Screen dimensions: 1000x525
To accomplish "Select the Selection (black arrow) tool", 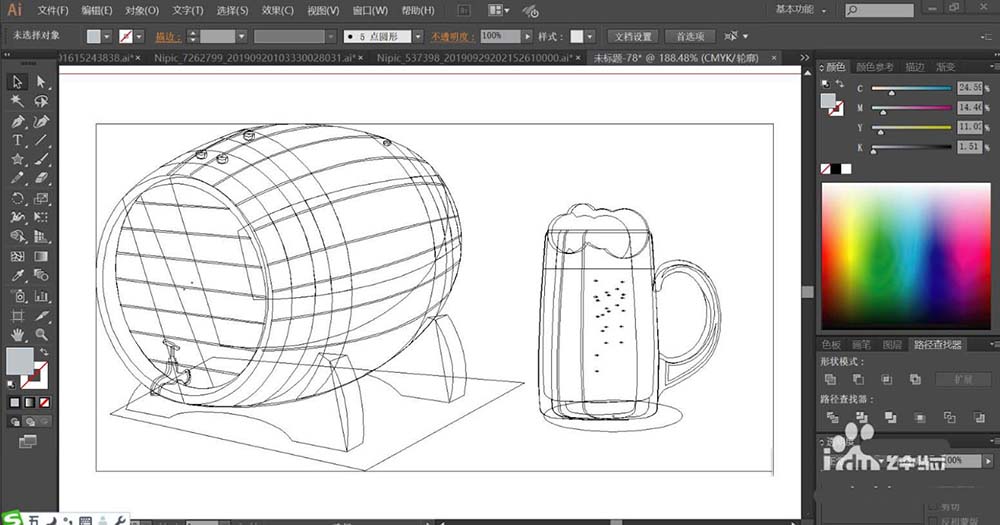I will pos(17,82).
